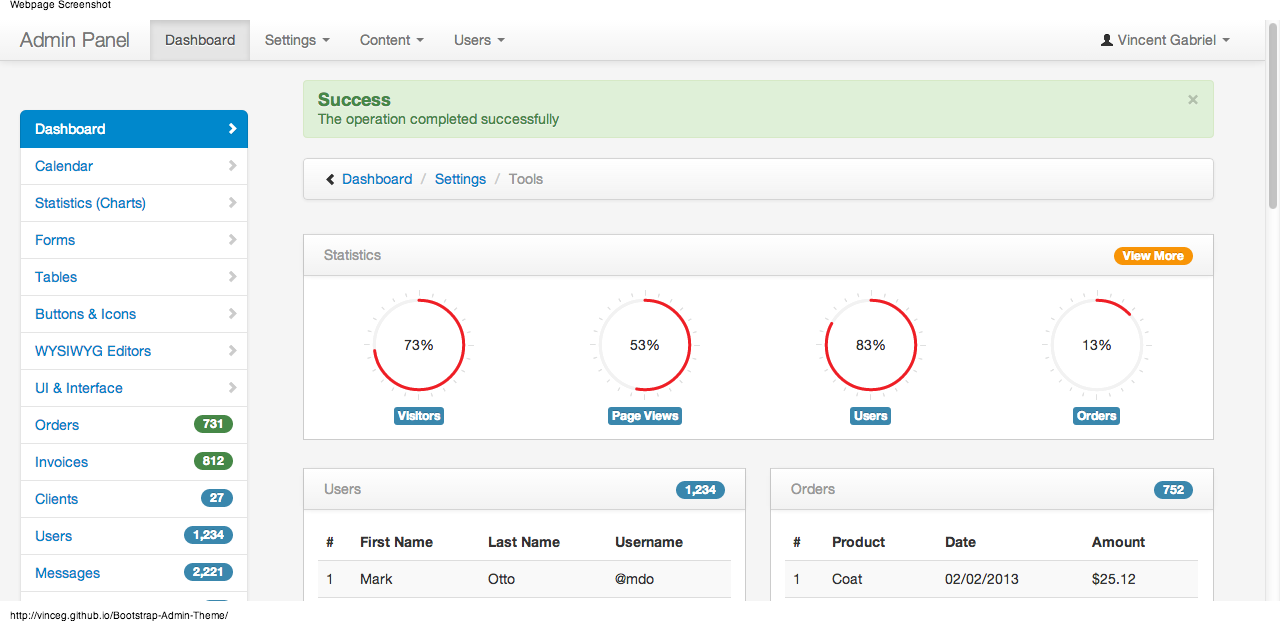The width and height of the screenshot is (1280, 621).
Task: Click the chevron next to Forms
Action: click(x=232, y=240)
